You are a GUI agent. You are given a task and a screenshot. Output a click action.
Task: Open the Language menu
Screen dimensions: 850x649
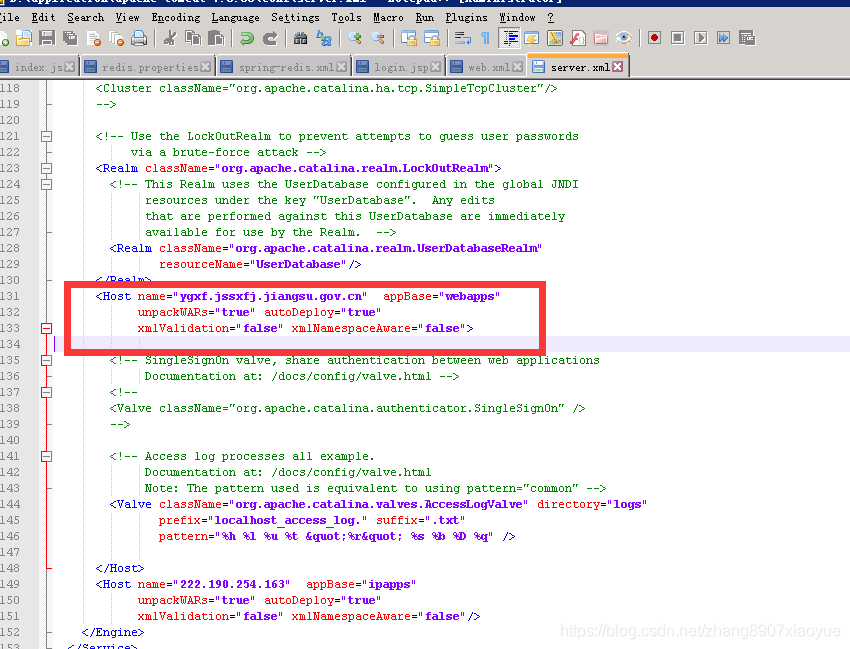tap(235, 17)
